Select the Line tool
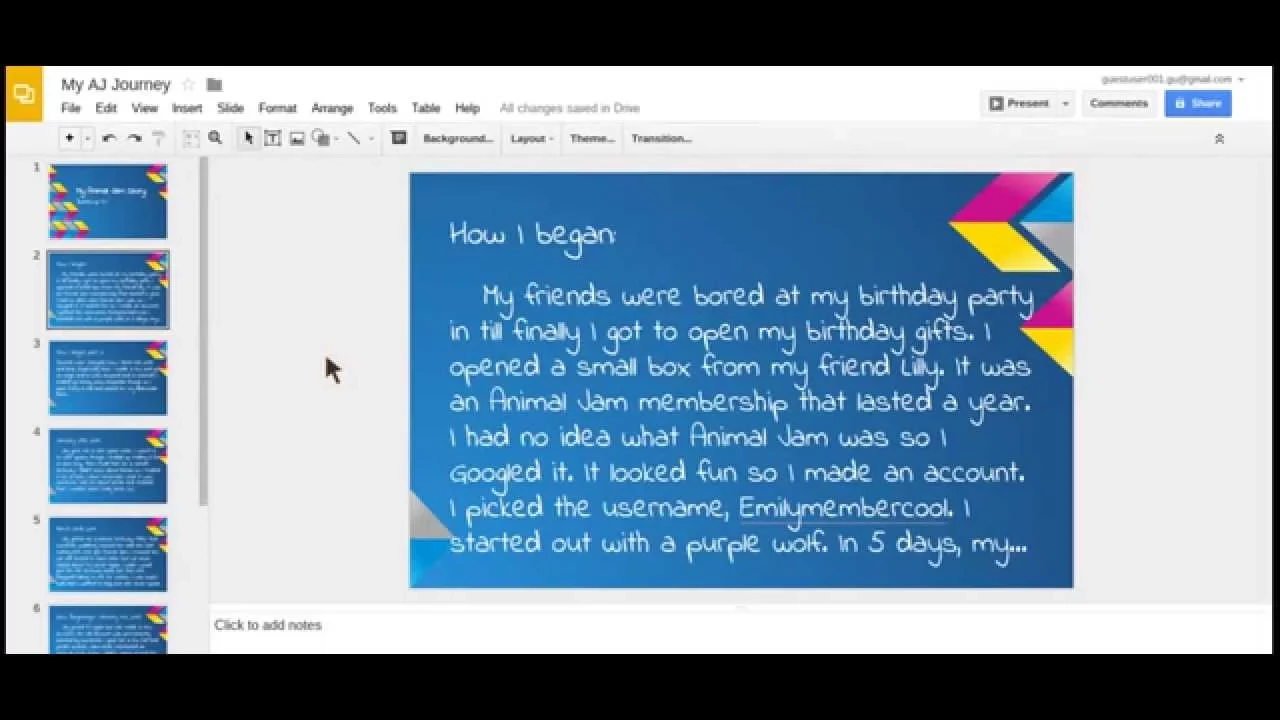 [x=354, y=139]
